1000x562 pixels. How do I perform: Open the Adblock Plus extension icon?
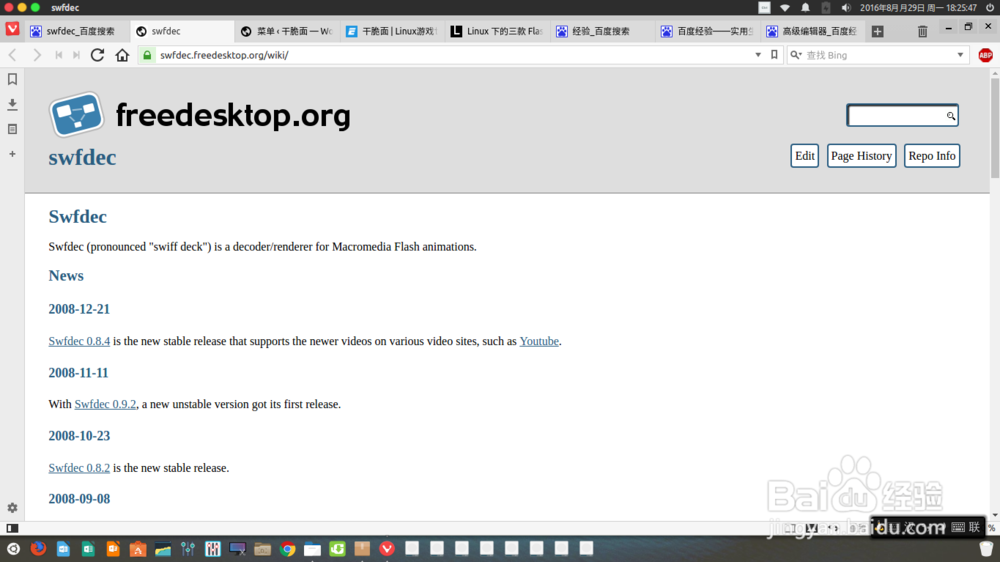pos(985,55)
